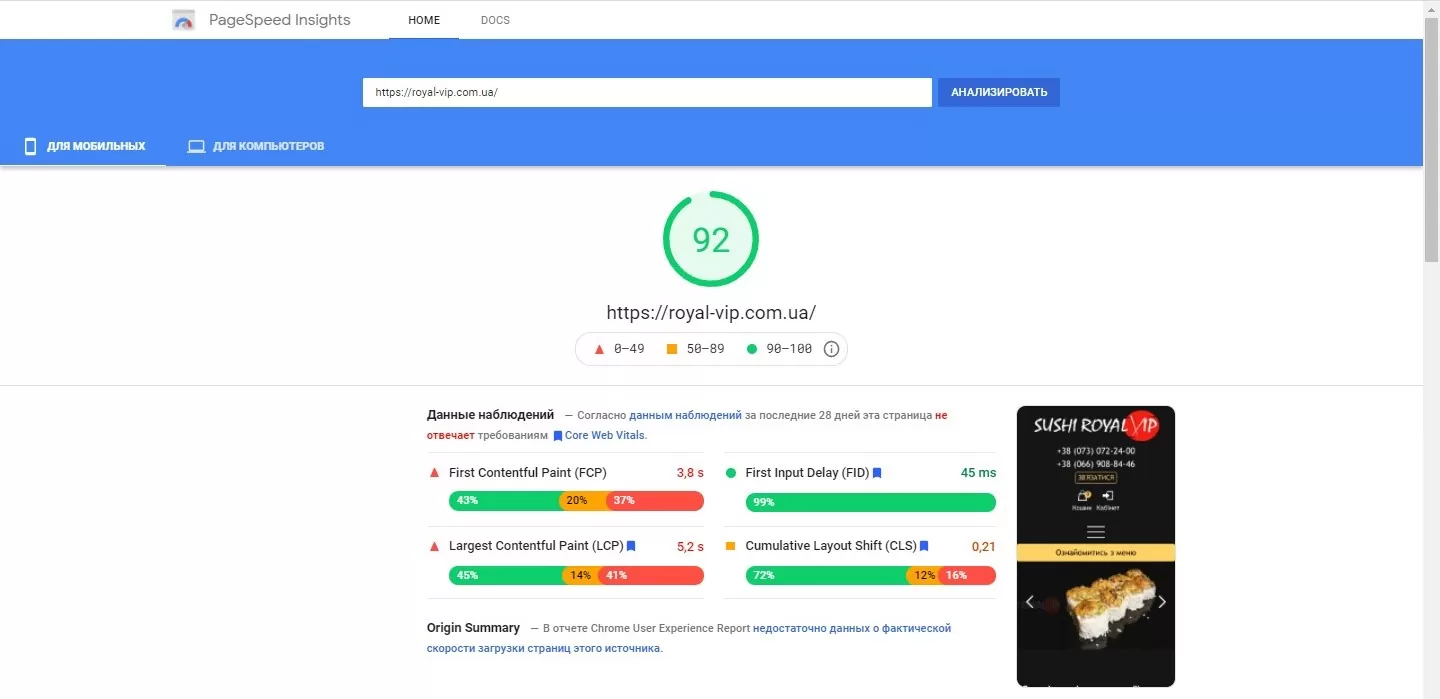Screen dimensions: 1440x699
Task: Click the First Contentful Paint distribution bar
Action: pyautogui.click(x=576, y=501)
